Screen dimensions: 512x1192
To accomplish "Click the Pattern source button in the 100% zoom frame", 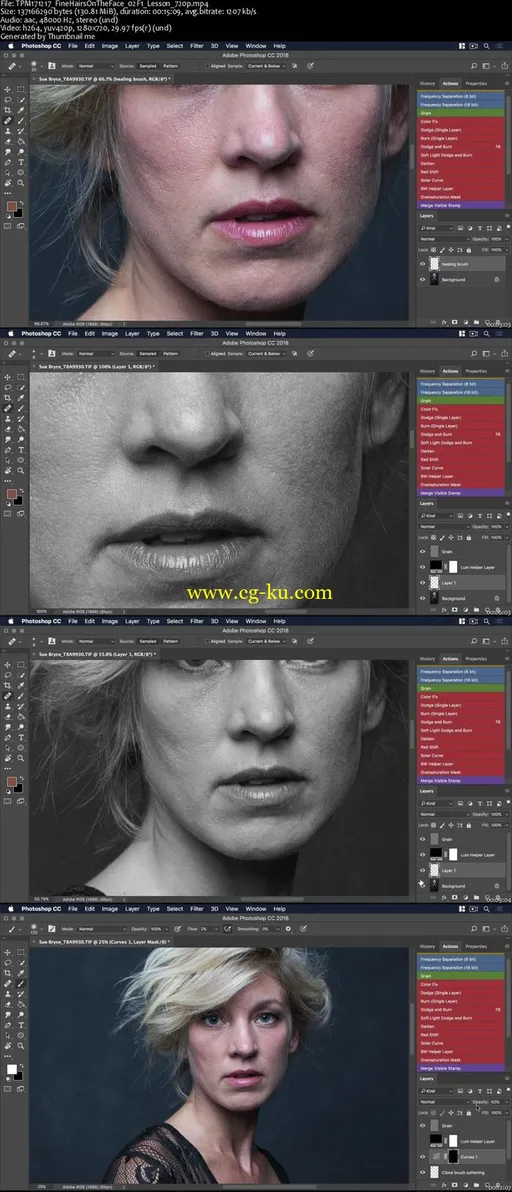I will click(170, 353).
